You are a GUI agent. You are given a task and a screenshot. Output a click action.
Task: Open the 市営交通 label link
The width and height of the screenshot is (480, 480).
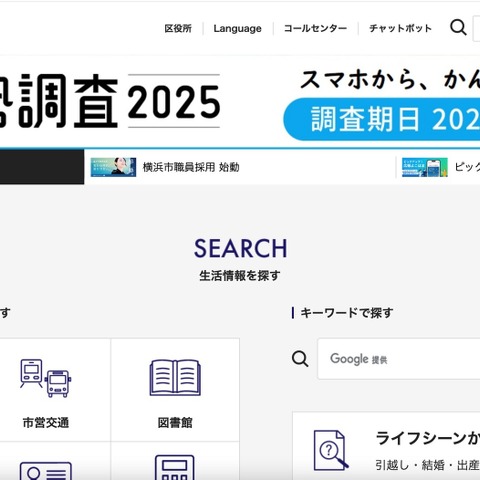(46, 423)
